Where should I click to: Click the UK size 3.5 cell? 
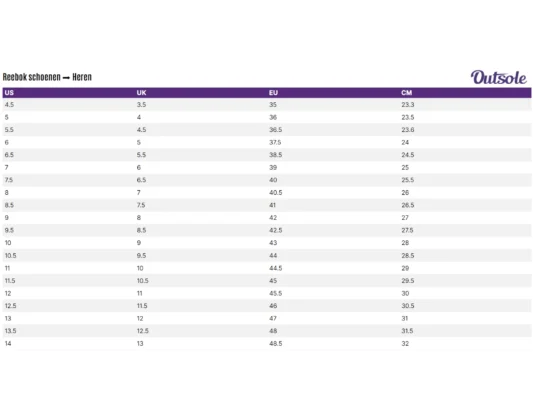tap(141, 105)
